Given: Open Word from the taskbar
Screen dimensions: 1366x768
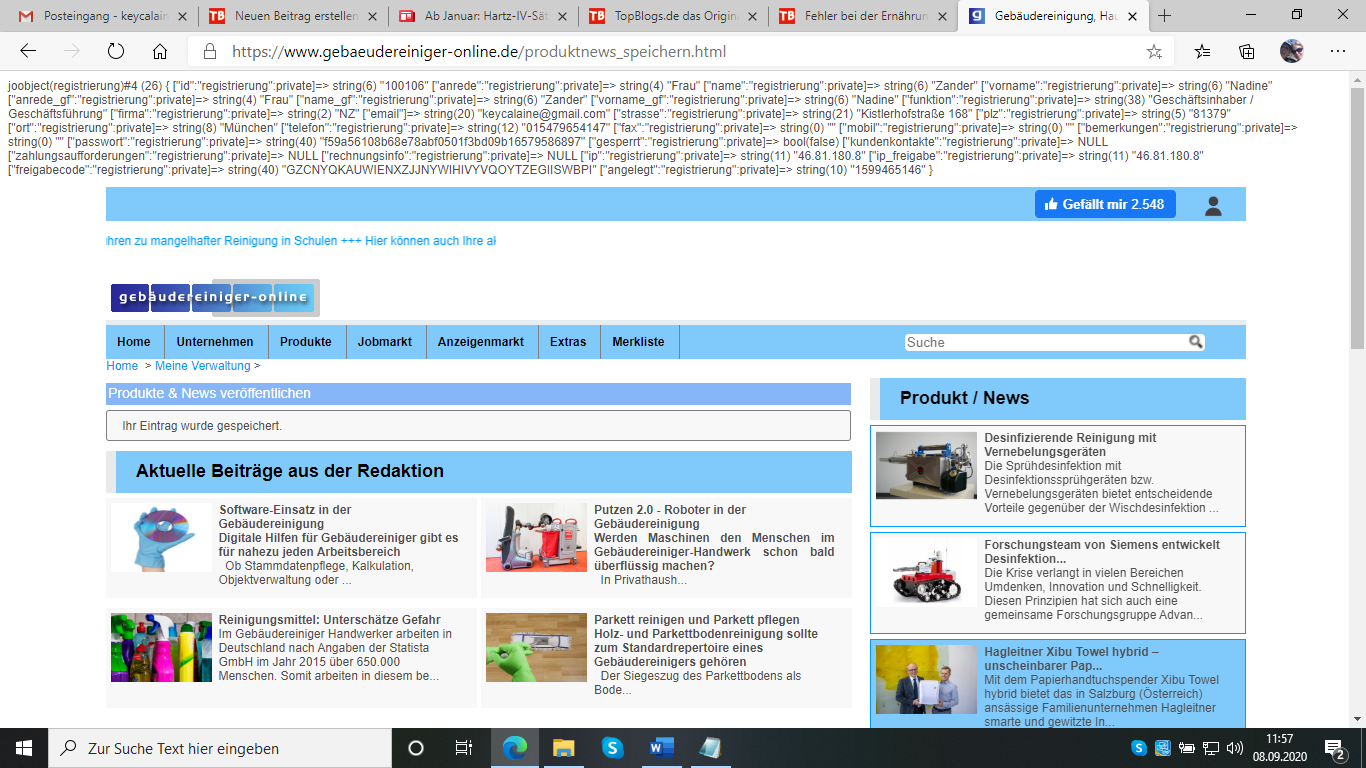Looking at the screenshot, I should 661,747.
